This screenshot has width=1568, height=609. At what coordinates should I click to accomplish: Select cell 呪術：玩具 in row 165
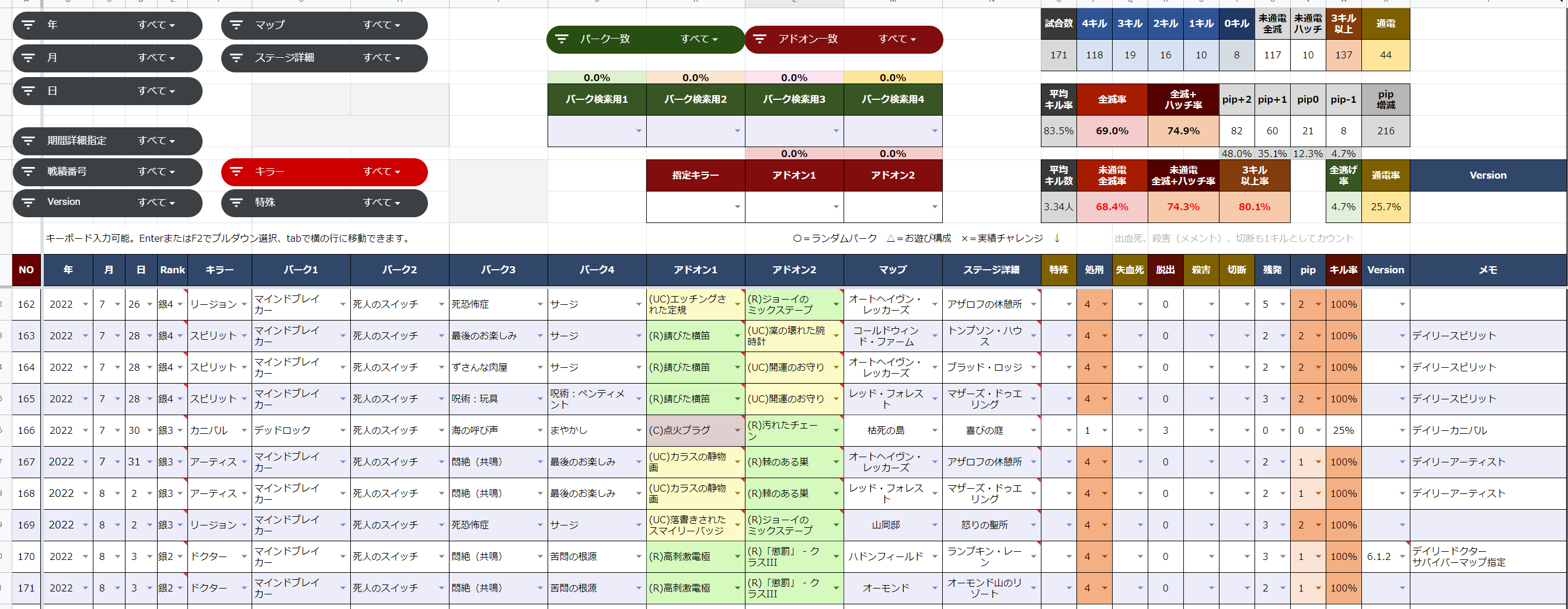[499, 399]
